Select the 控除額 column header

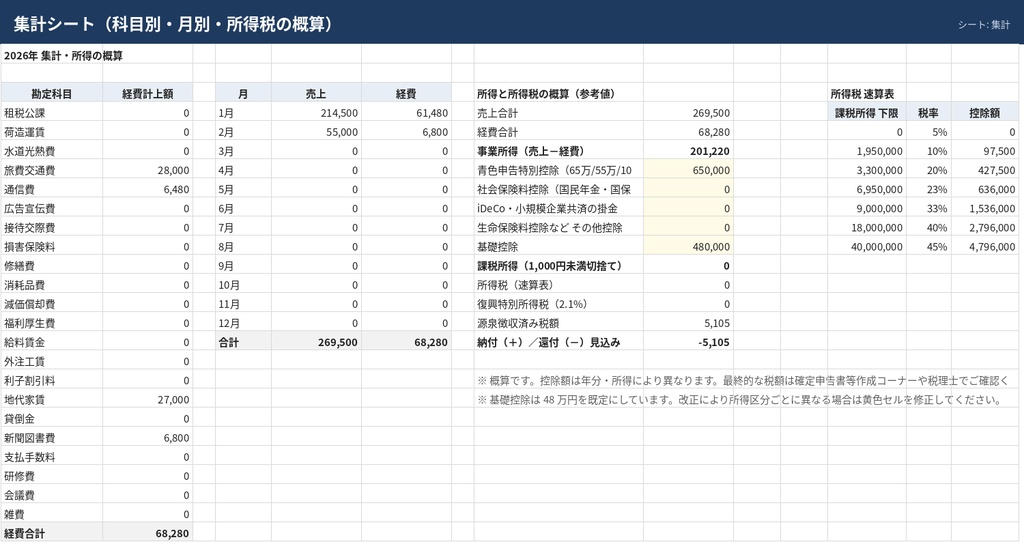click(985, 113)
